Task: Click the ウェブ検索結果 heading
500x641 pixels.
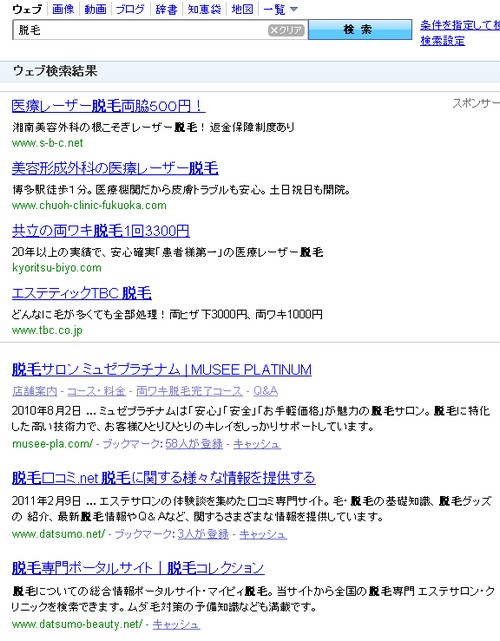Action: tap(55, 71)
